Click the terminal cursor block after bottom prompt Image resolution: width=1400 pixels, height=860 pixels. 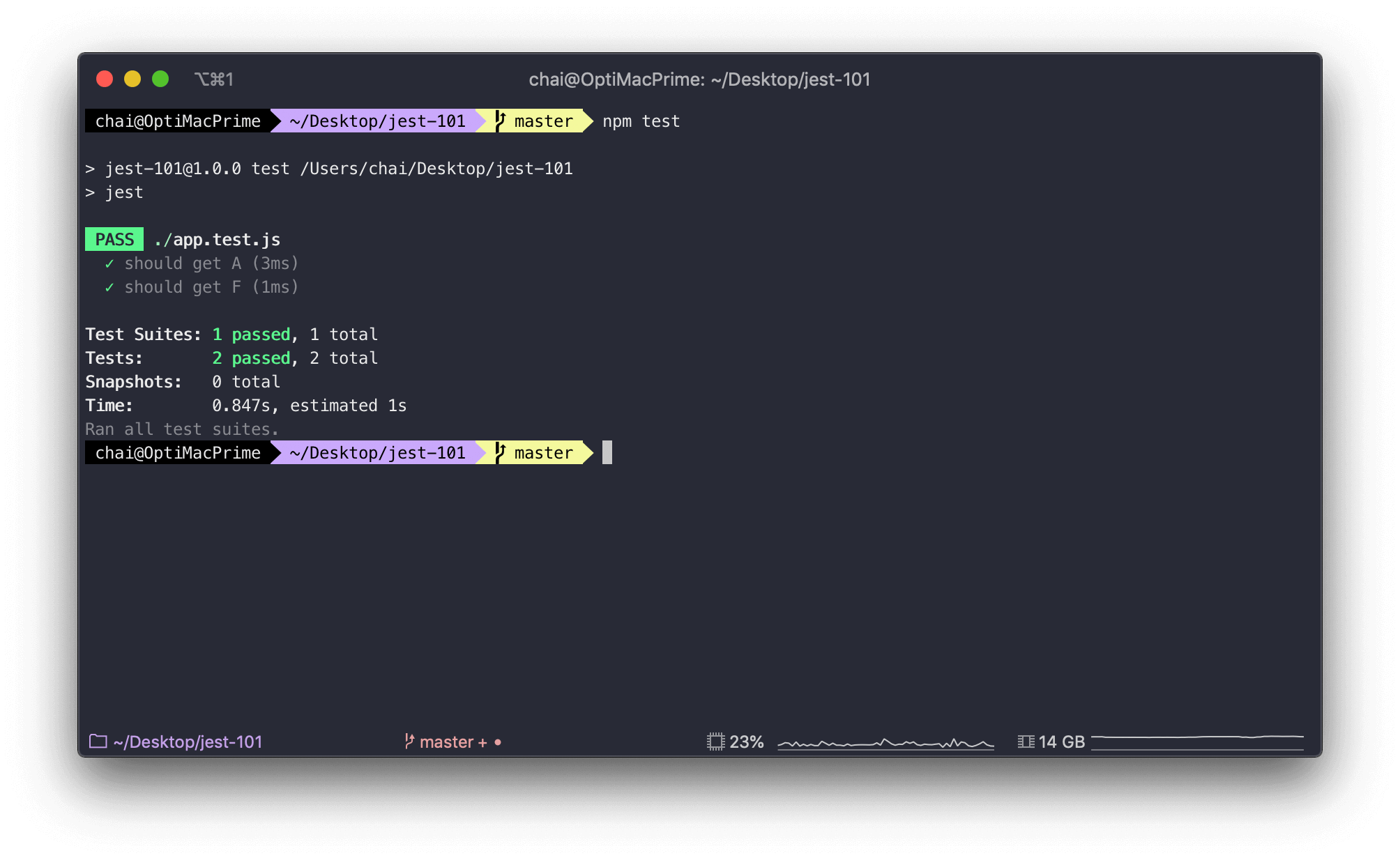pos(607,452)
